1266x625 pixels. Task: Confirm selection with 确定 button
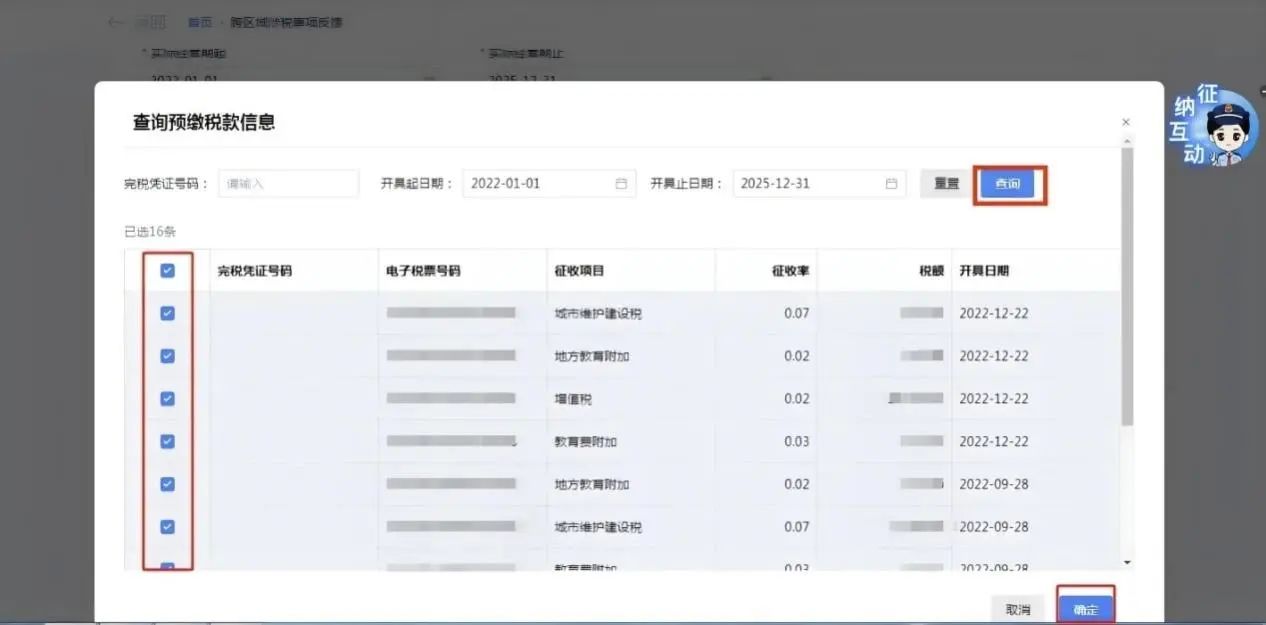click(1085, 609)
